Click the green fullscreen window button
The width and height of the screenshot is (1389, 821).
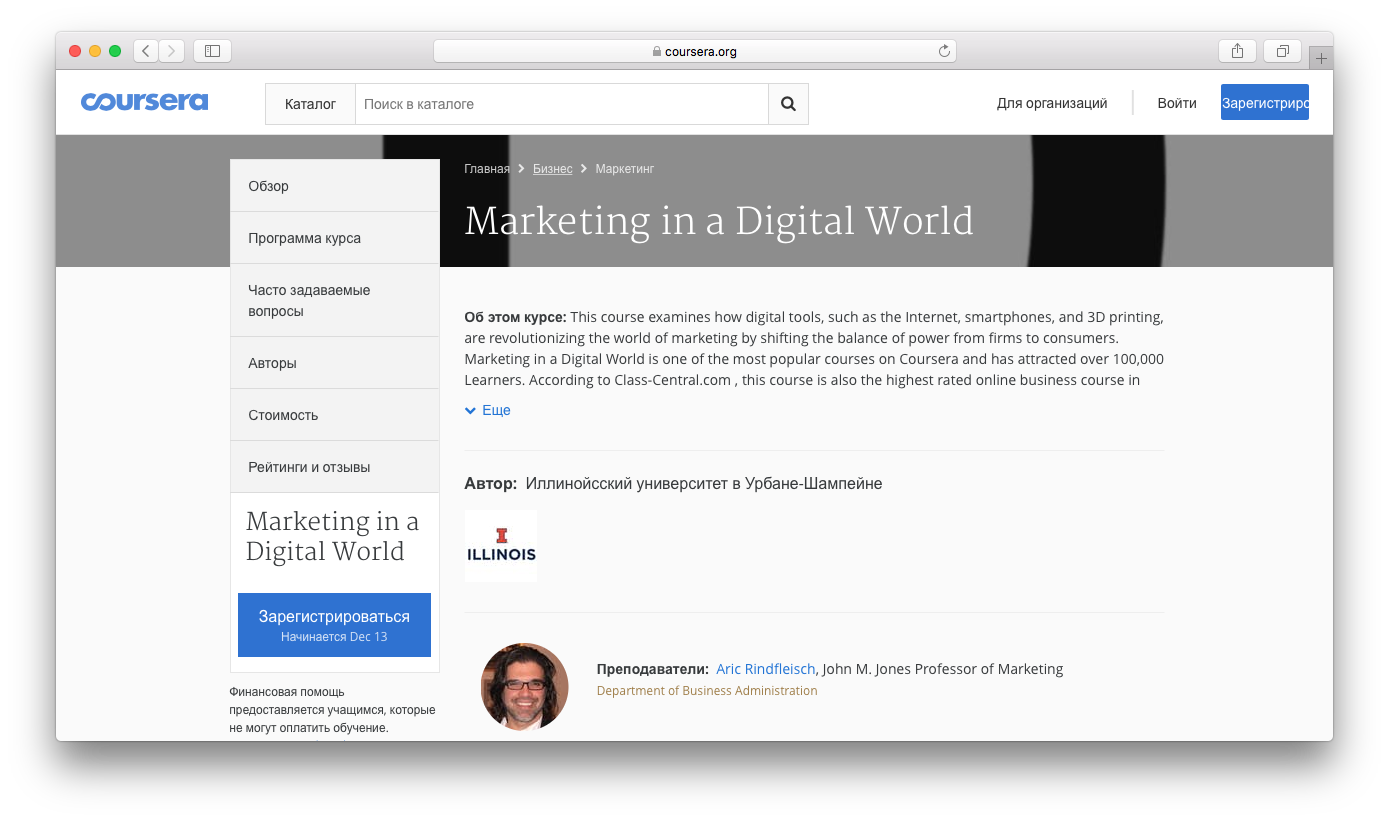tap(115, 51)
